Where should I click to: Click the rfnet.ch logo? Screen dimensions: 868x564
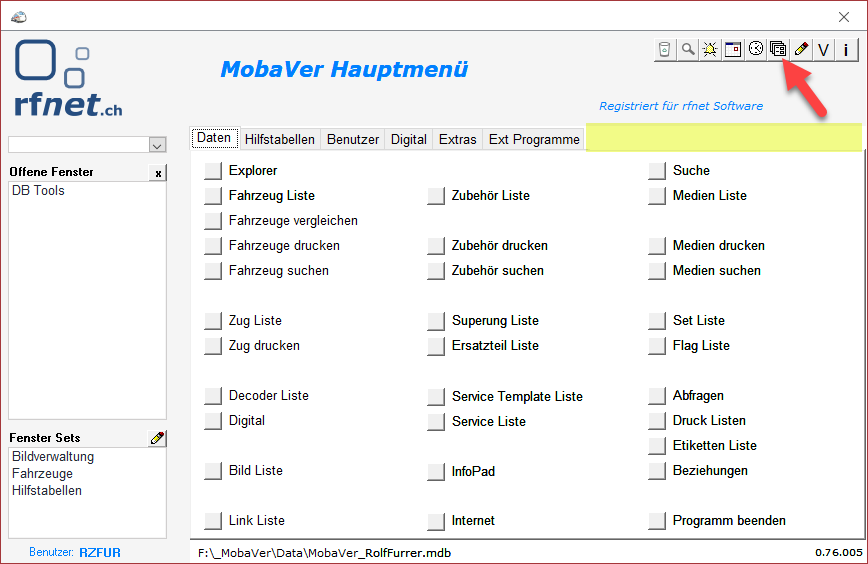pos(68,78)
